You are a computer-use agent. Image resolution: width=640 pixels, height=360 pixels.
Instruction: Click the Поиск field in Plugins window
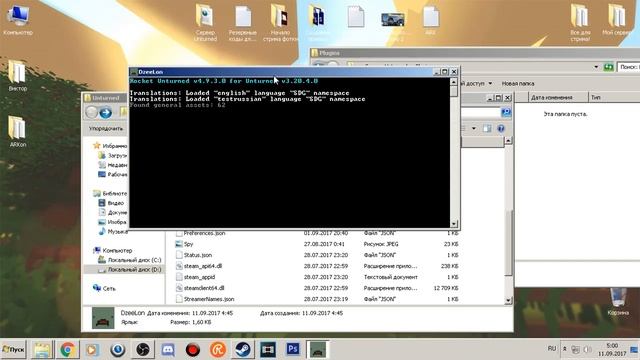629,67
